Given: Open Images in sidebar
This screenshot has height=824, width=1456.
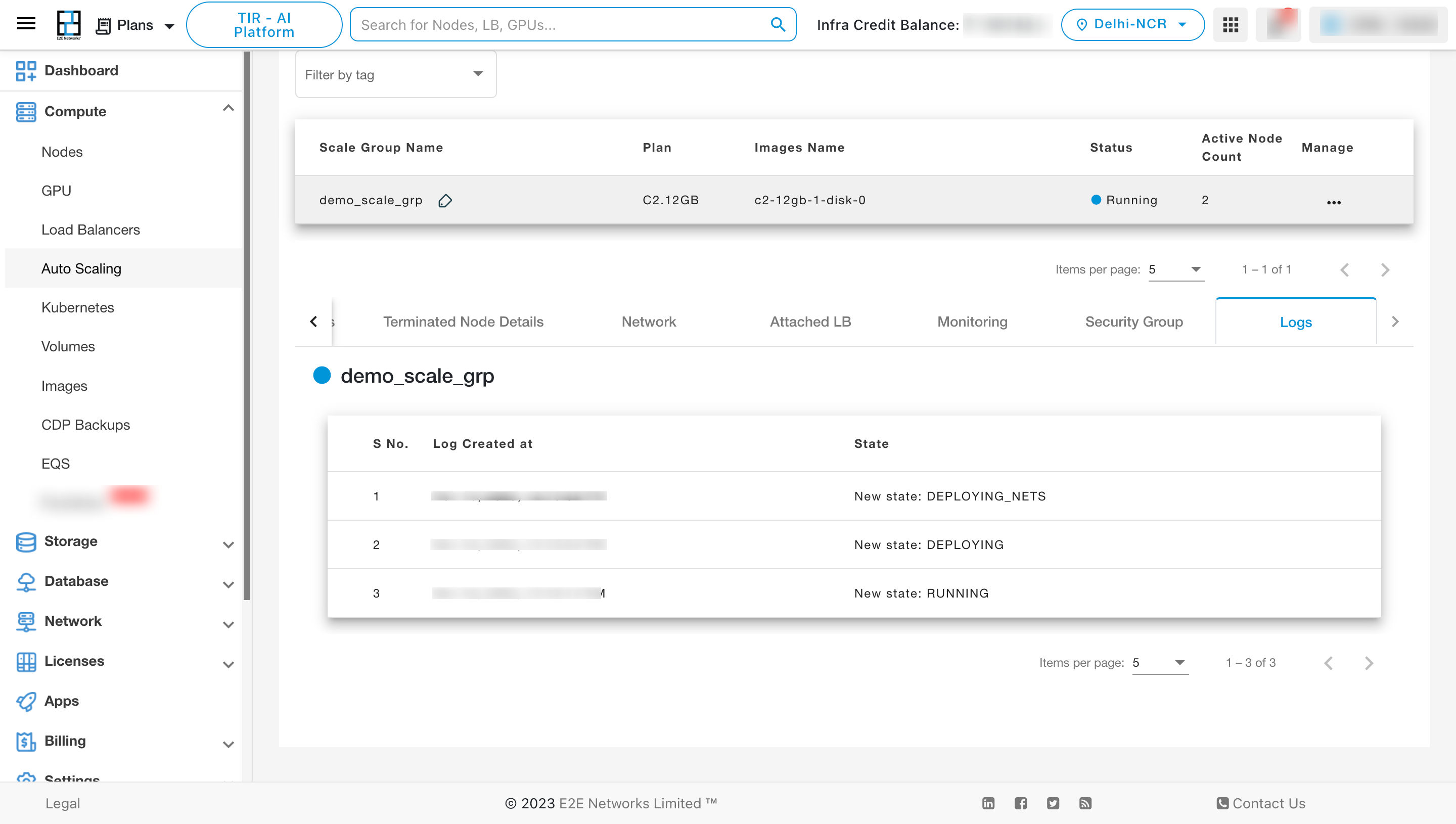Looking at the screenshot, I should pos(64,385).
